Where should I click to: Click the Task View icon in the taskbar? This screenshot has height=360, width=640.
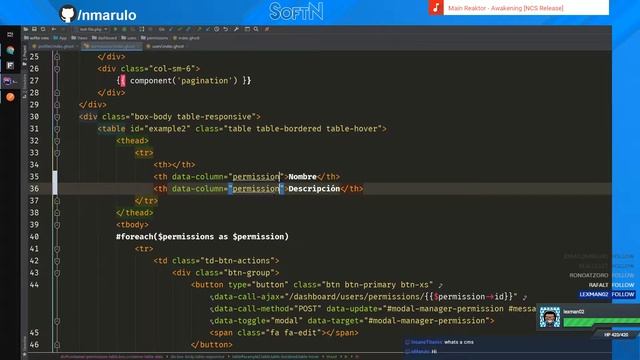click(10, 35)
